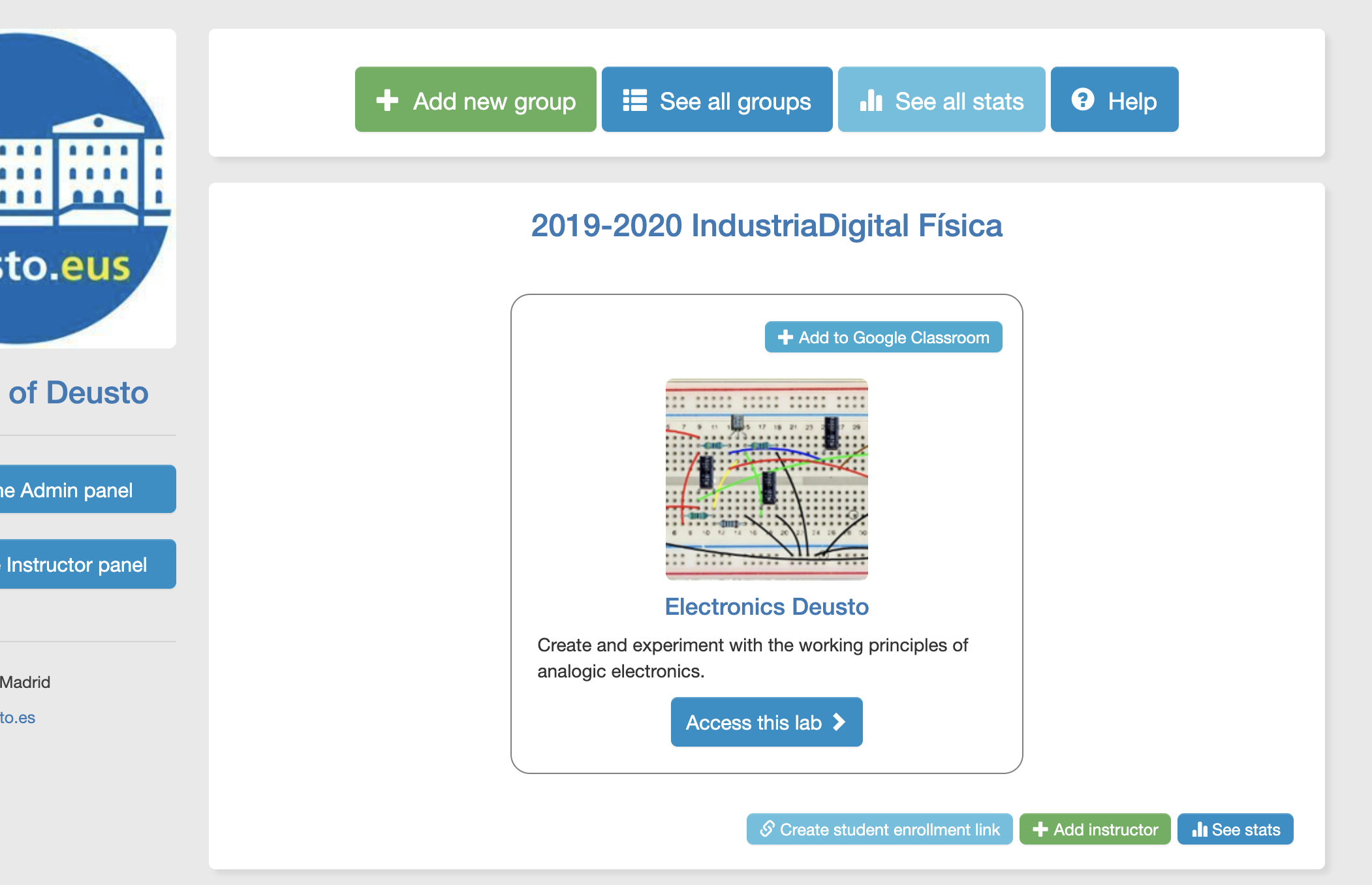Select the See all groups menu item
This screenshot has height=885, width=1372.
point(716,99)
